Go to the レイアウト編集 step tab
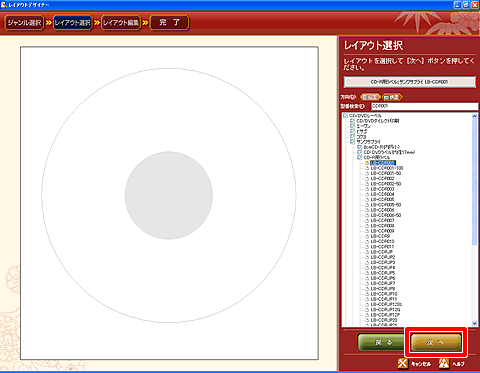This screenshot has height=373, width=480. point(121,23)
